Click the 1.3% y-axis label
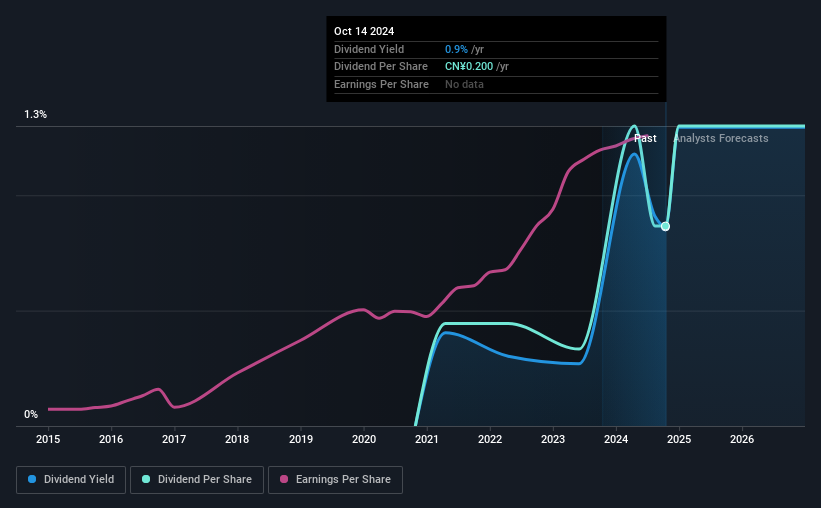The image size is (821, 508). [36, 114]
